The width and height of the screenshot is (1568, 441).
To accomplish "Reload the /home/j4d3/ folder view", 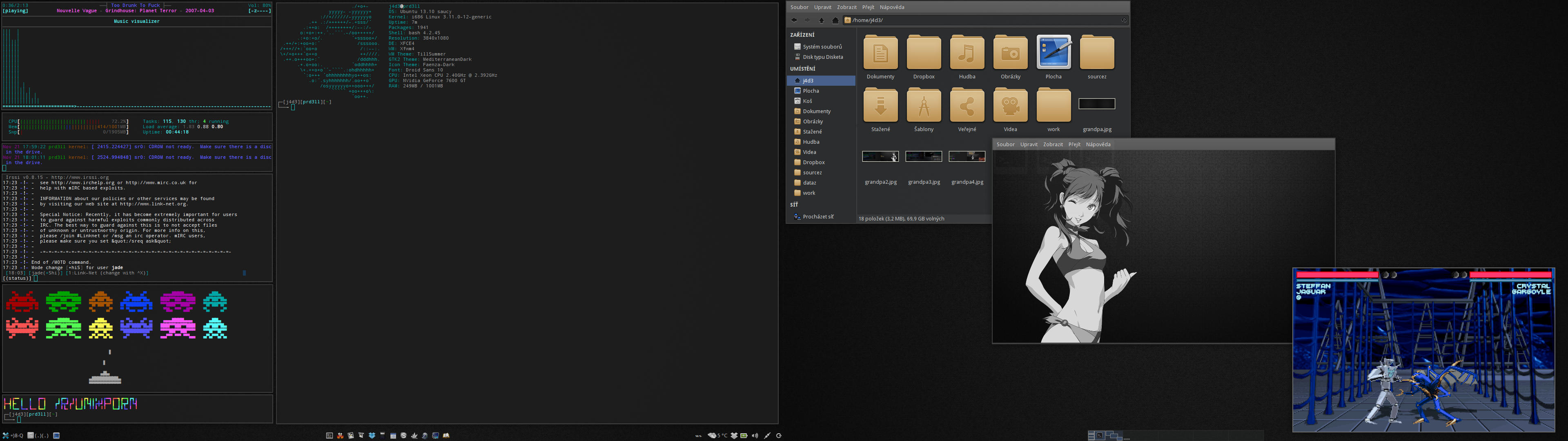I will click(1124, 20).
